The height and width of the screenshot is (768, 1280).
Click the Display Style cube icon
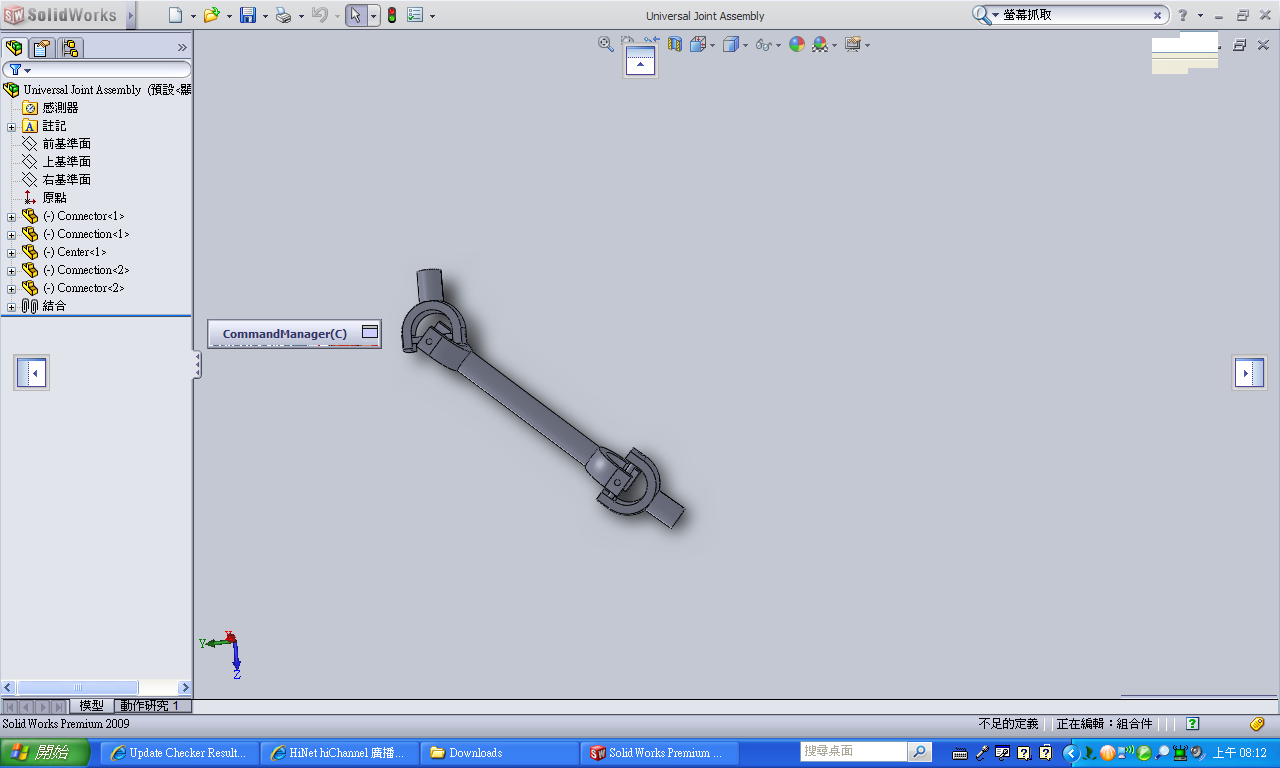pos(731,44)
